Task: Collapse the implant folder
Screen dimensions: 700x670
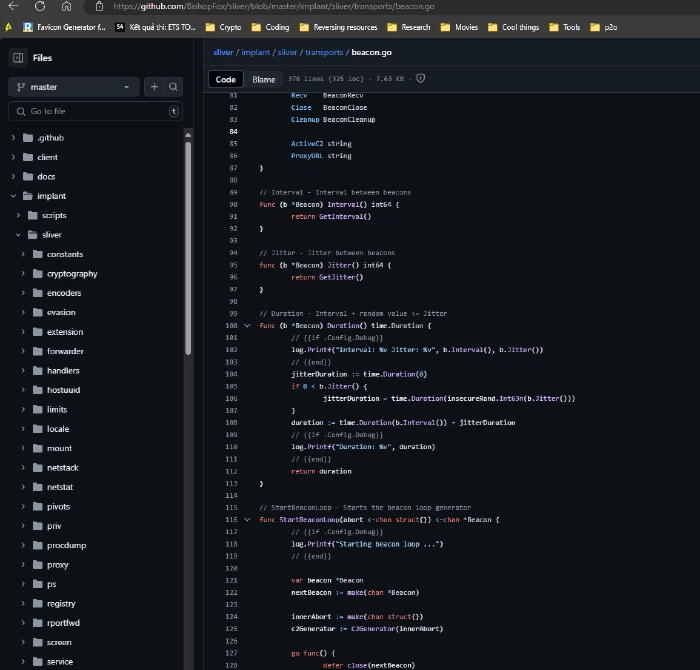Action: pos(13,196)
